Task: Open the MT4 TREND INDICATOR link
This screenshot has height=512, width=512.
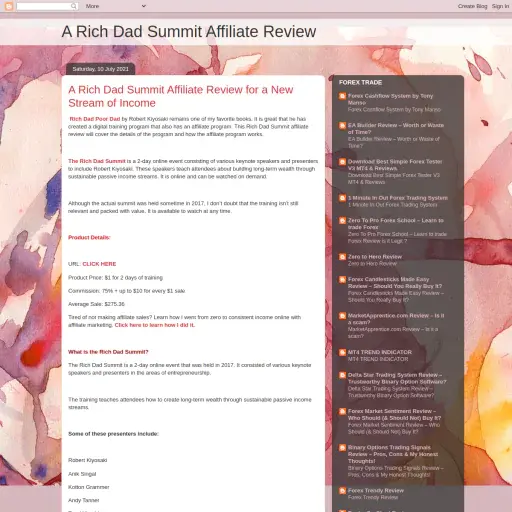Action: click(380, 352)
